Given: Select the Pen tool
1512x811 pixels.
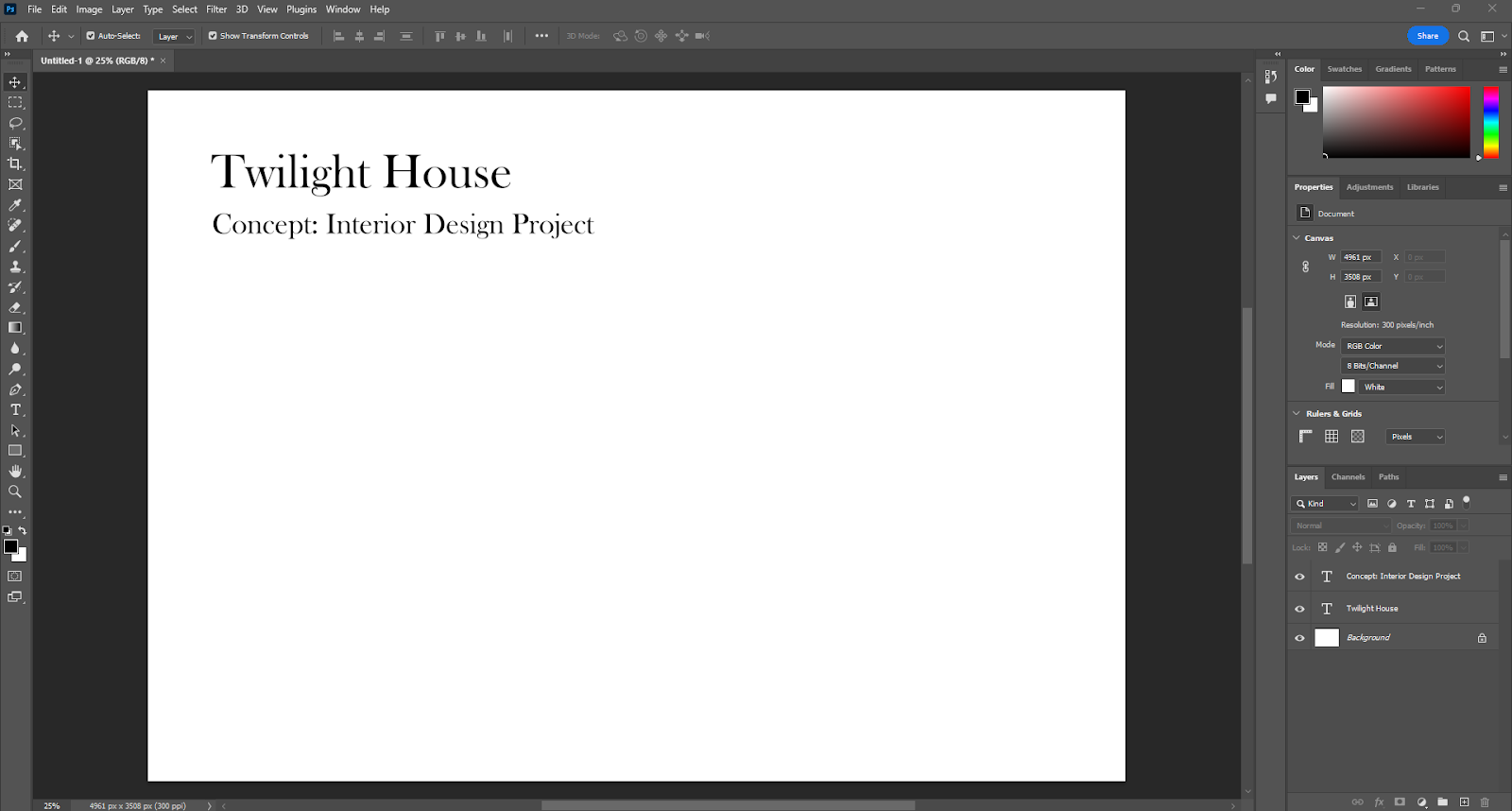Looking at the screenshot, I should click(15, 389).
